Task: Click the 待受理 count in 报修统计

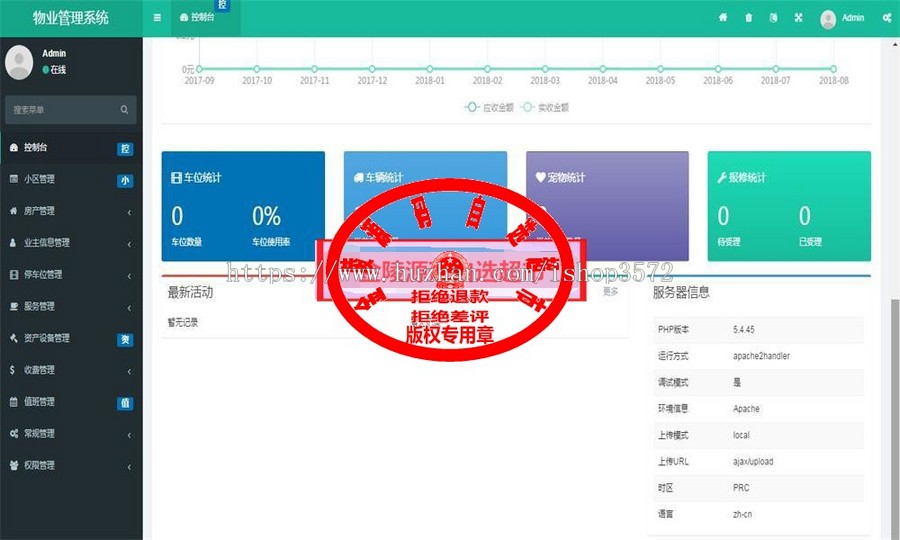Action: (723, 216)
